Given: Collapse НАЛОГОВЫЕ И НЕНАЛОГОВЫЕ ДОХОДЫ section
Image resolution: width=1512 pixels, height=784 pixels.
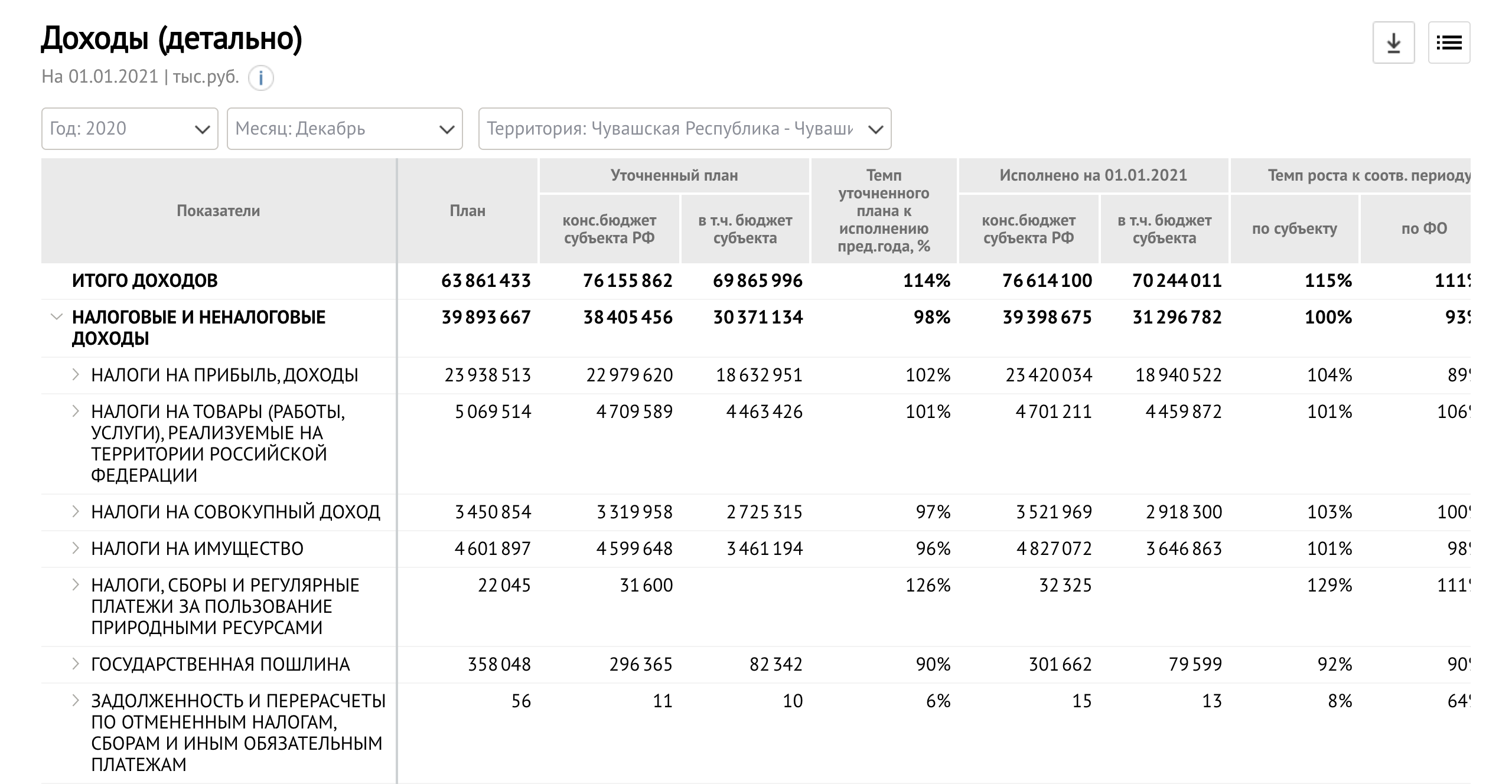Looking at the screenshot, I should pos(57,317).
